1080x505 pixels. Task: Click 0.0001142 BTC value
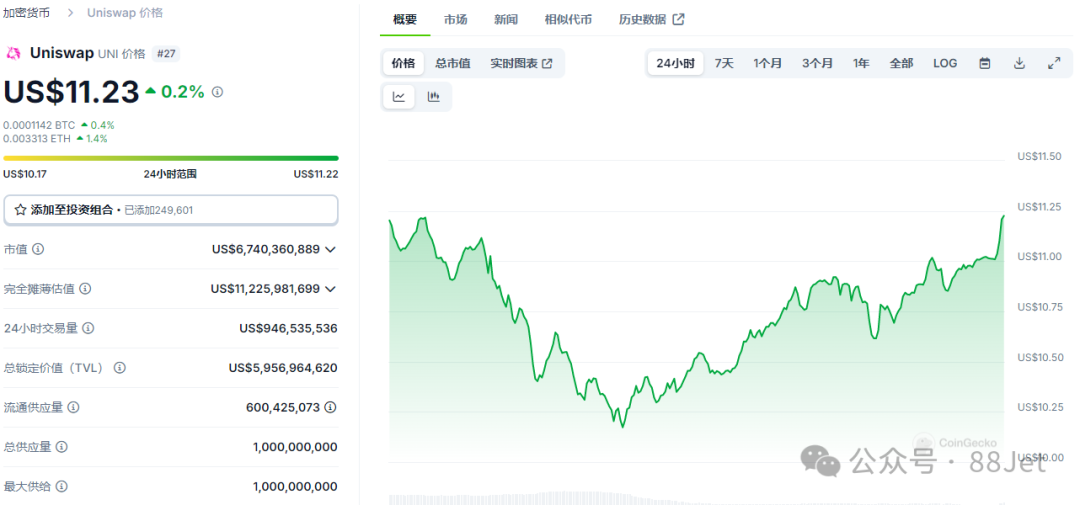click(x=39, y=125)
